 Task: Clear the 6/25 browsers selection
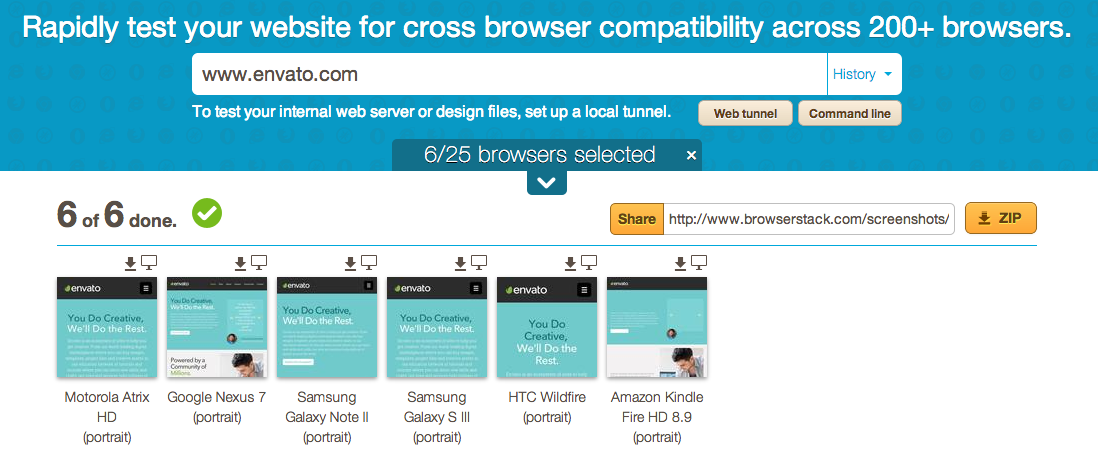click(x=691, y=155)
